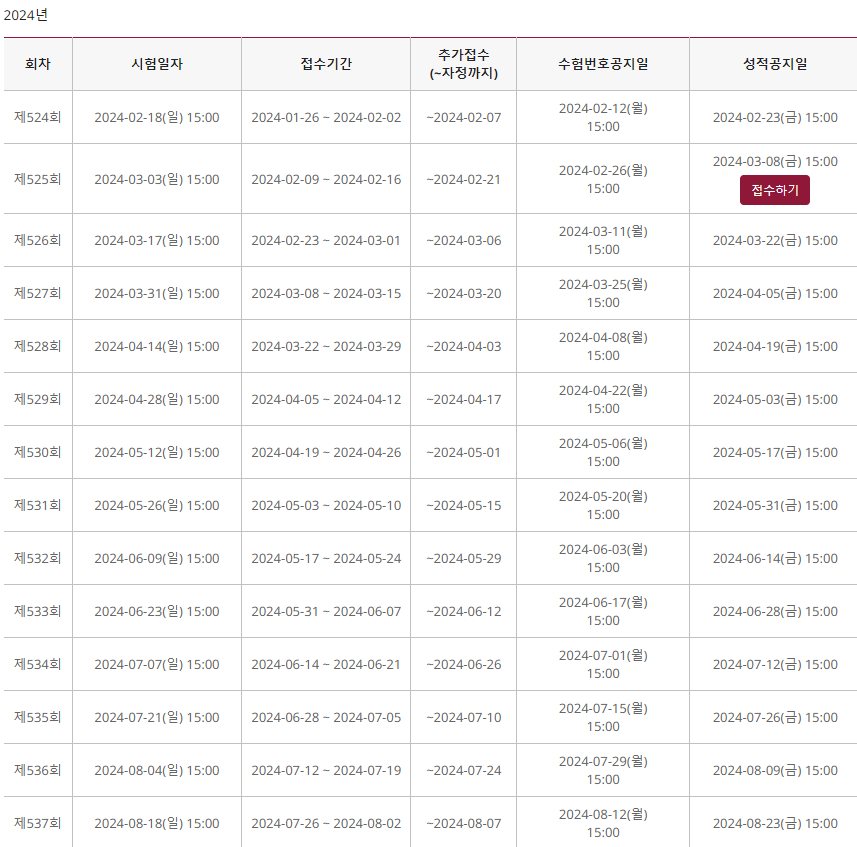This screenshot has width=857, height=847.
Task: Click exam number notice 2024-05-06(월) 15:00
Action: tap(603, 452)
